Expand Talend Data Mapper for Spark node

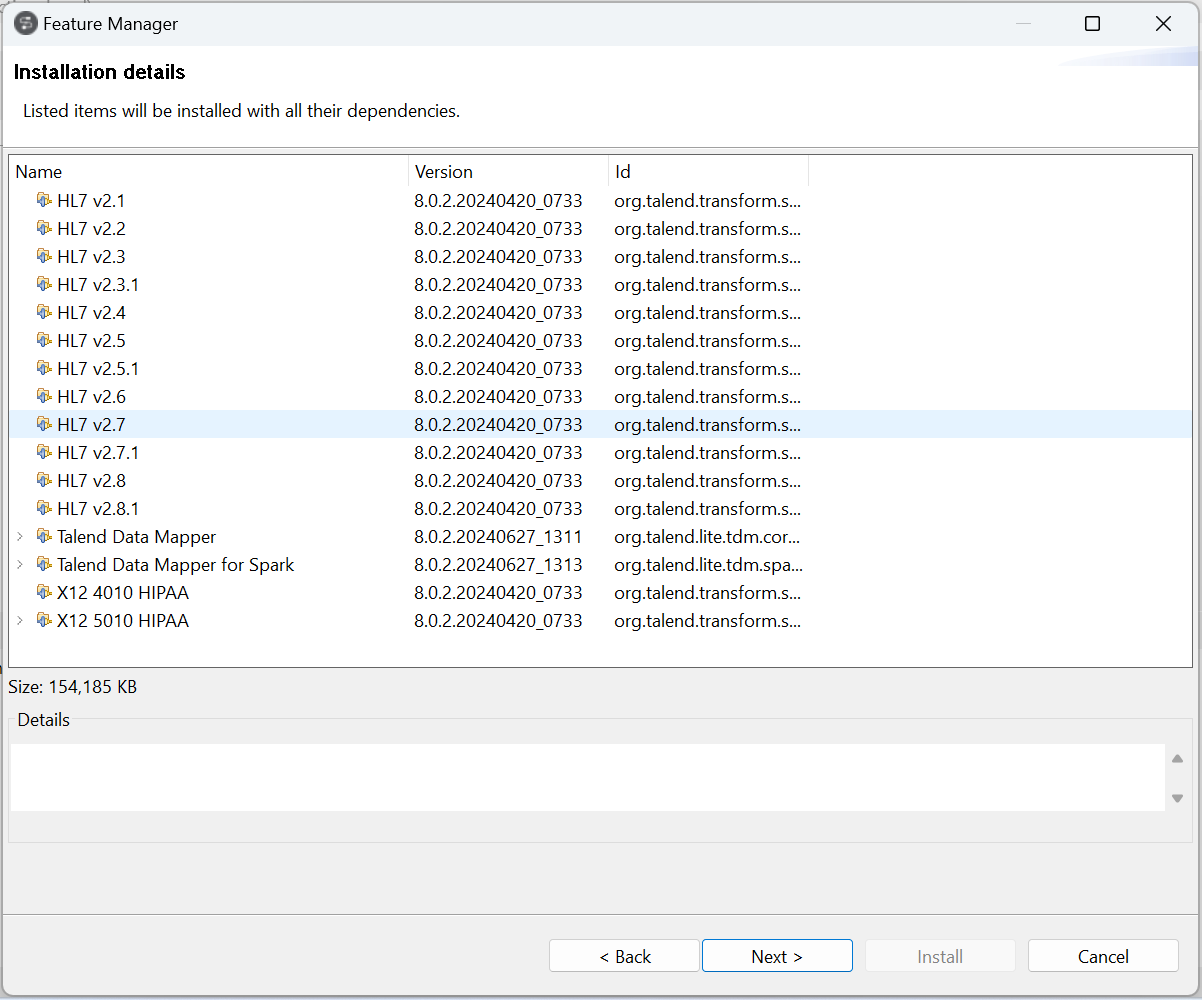pos(20,565)
